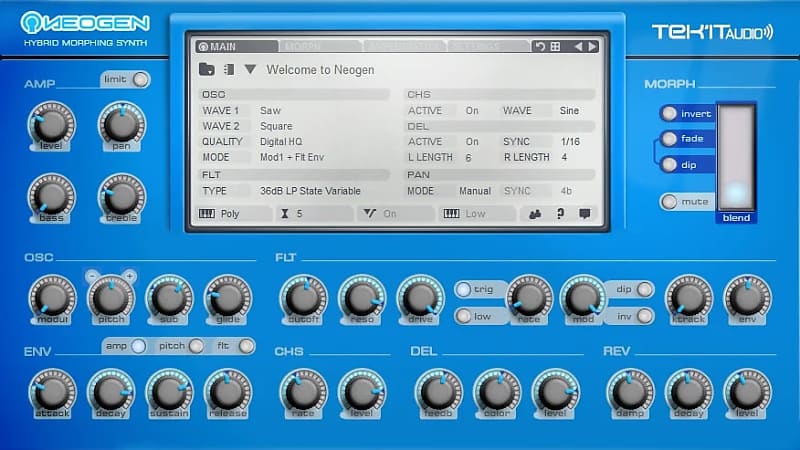Viewport: 800px width, 450px height.
Task: Click the keyboard icon beside Low
Action: (452, 213)
